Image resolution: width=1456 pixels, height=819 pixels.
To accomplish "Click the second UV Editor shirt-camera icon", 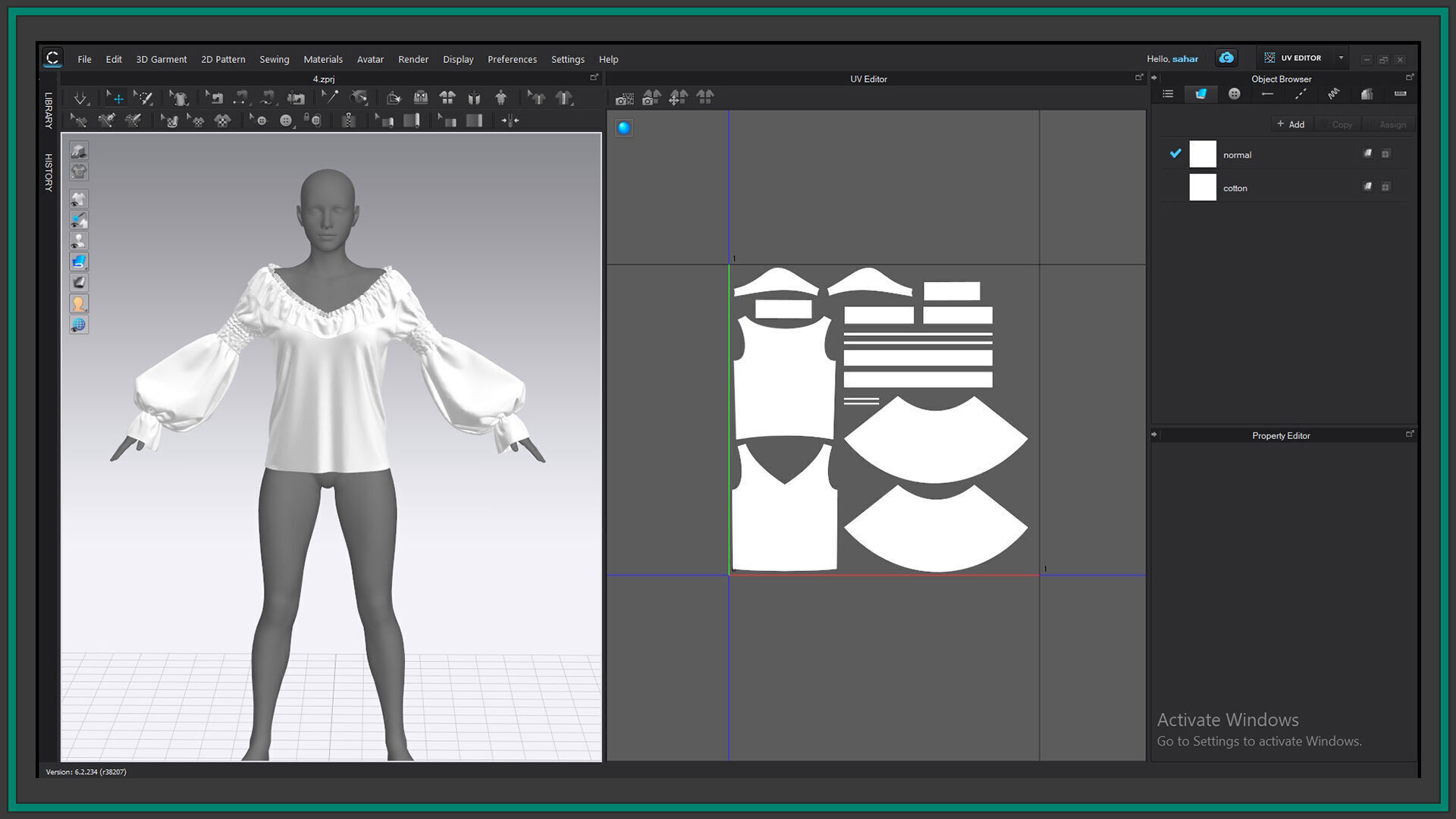I will point(651,98).
